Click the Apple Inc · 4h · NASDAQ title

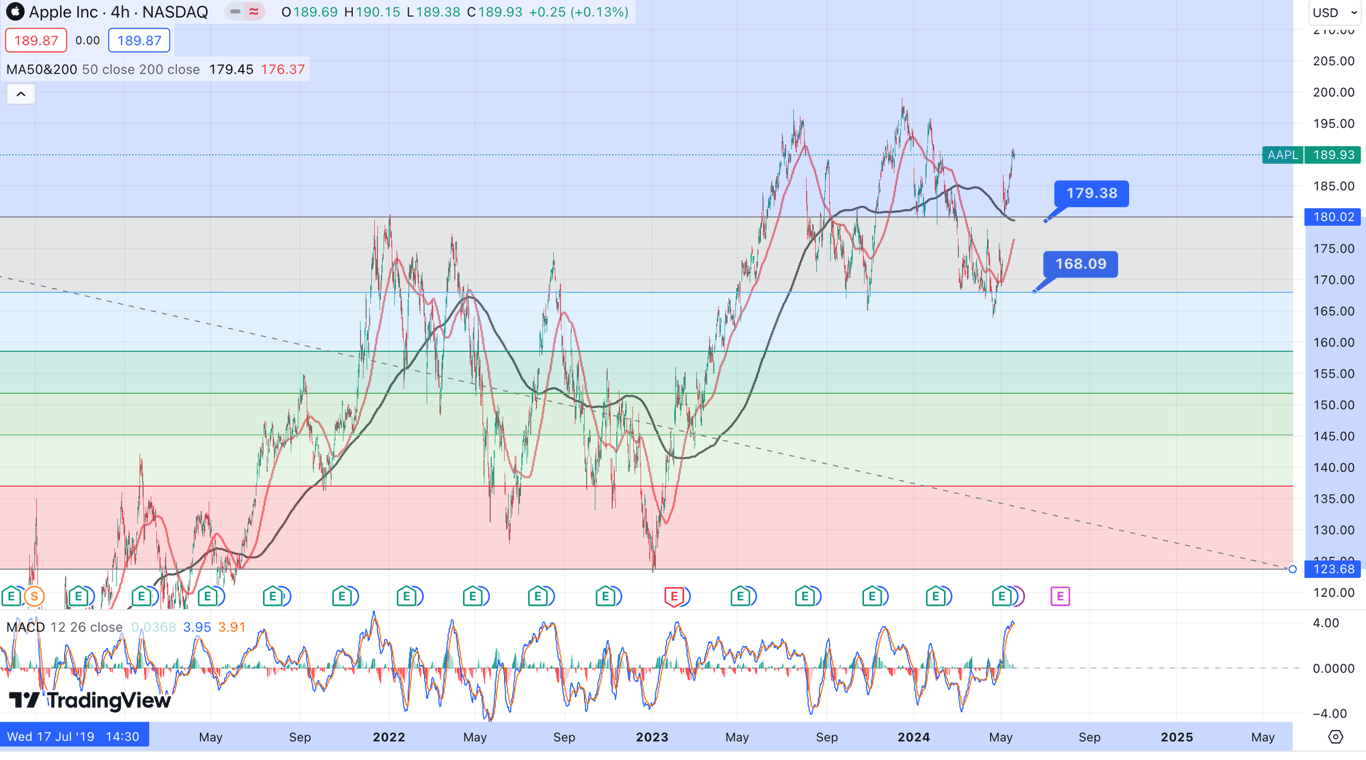point(118,12)
